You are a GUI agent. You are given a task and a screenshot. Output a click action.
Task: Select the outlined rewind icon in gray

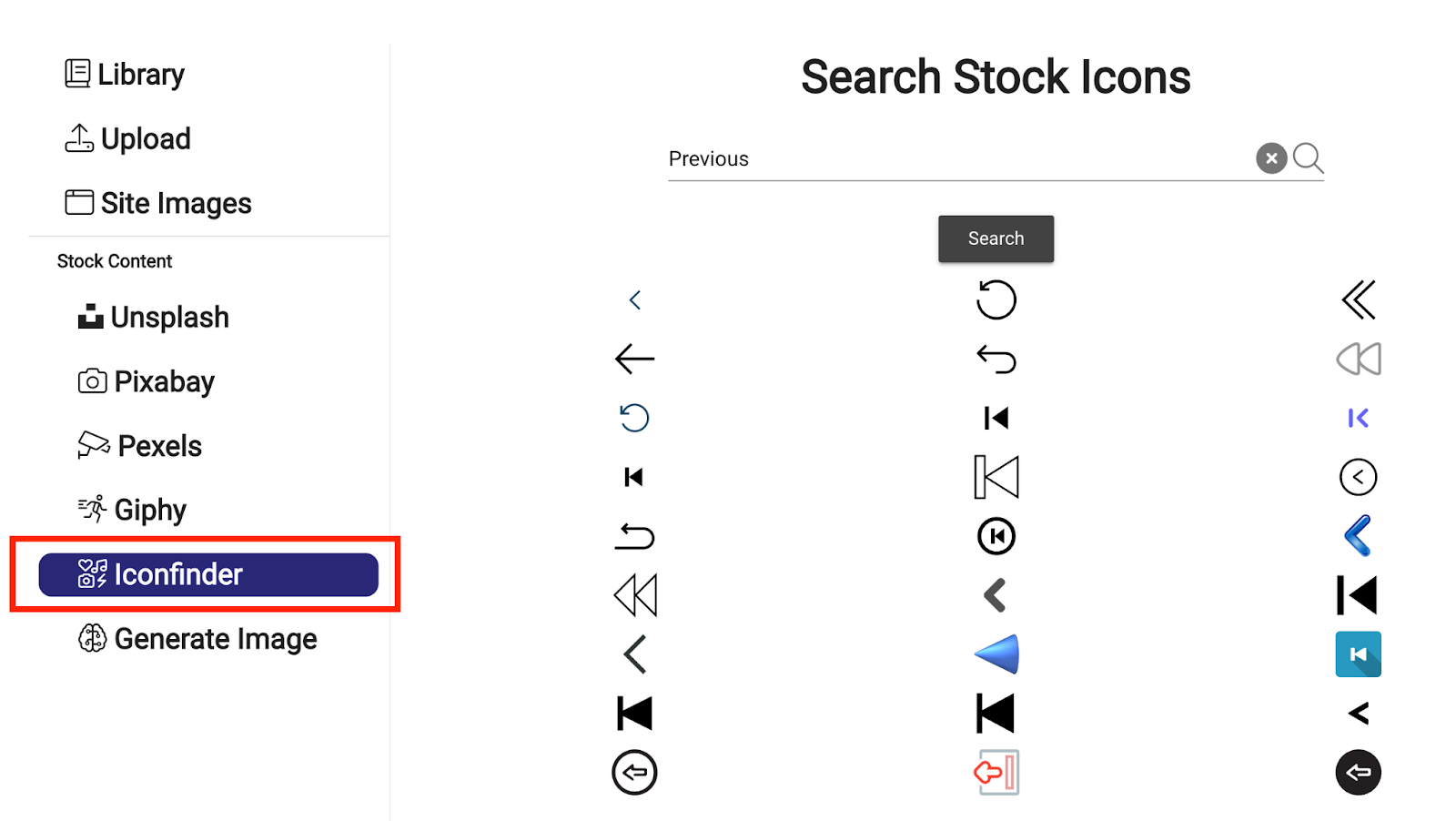tap(1358, 359)
